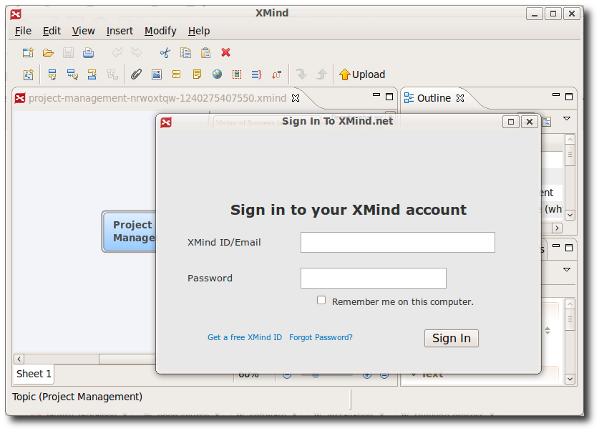
Task: Click the globe Hyperlink icon
Action: [217, 74]
